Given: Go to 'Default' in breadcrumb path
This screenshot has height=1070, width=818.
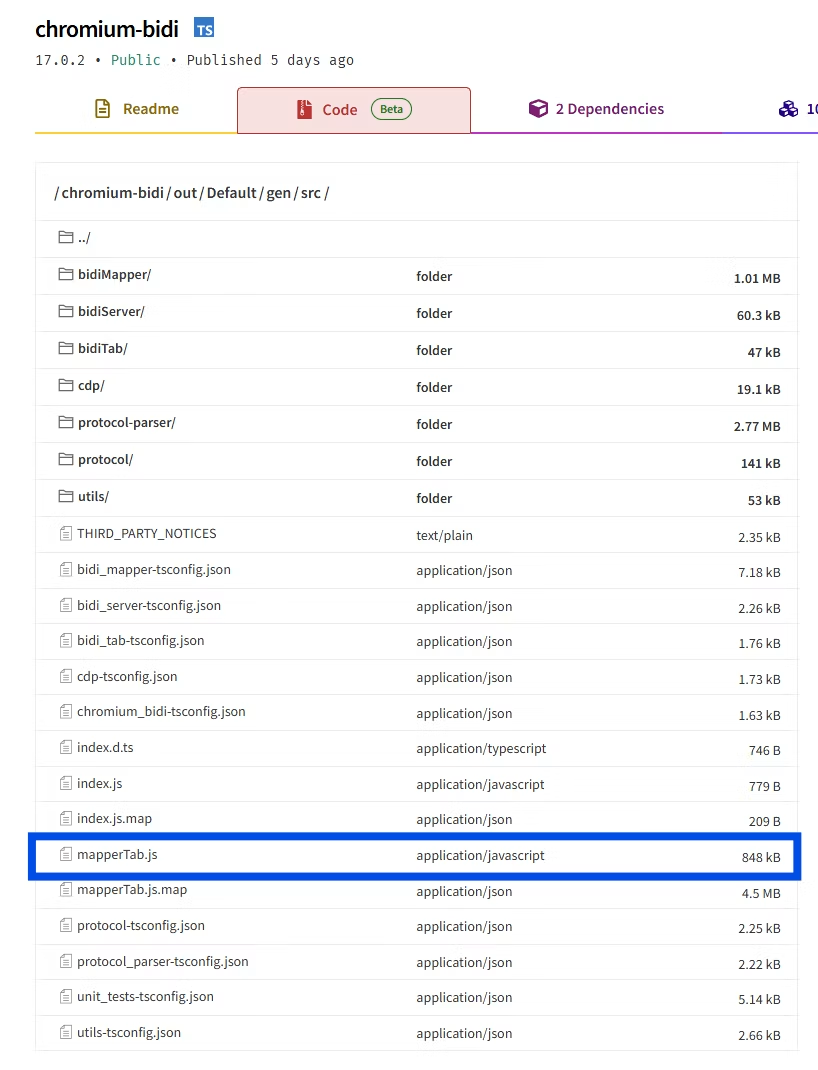Looking at the screenshot, I should point(232,193).
